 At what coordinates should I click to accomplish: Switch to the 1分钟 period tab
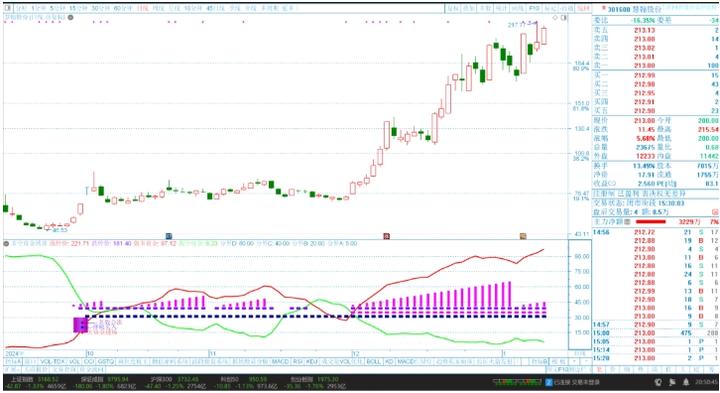pyautogui.click(x=38, y=8)
